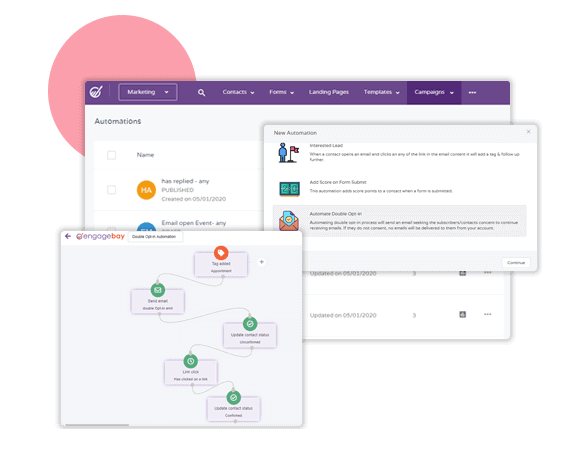Expand the Contacts menu
This screenshot has width=580, height=456.
click(x=238, y=92)
